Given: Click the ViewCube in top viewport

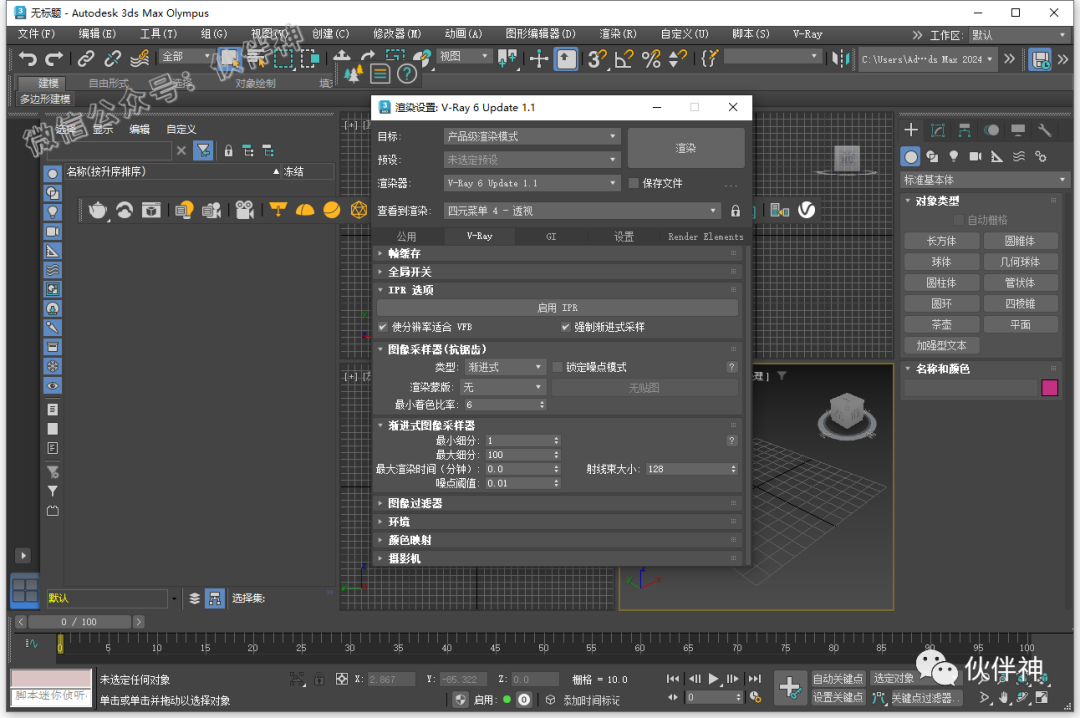Looking at the screenshot, I should pyautogui.click(x=847, y=159).
